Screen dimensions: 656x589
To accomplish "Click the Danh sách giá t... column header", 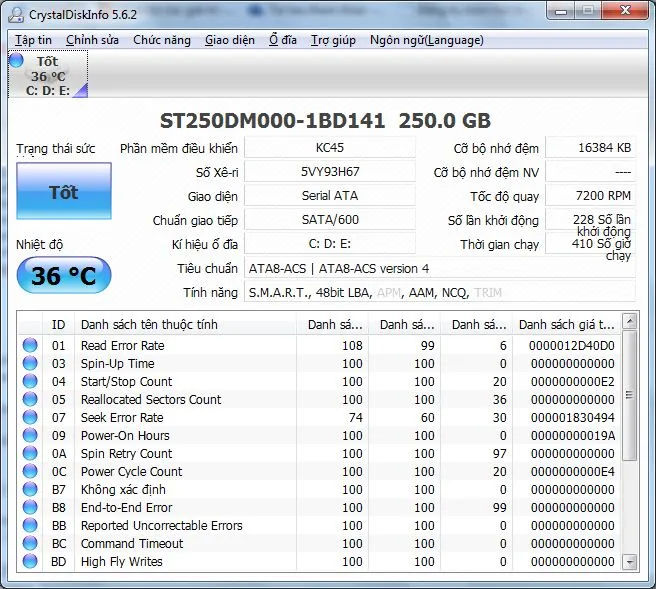I will point(566,325).
